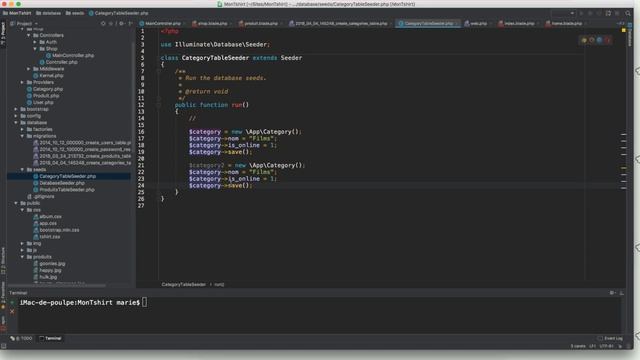Open the Project view dropdown

(24, 24)
